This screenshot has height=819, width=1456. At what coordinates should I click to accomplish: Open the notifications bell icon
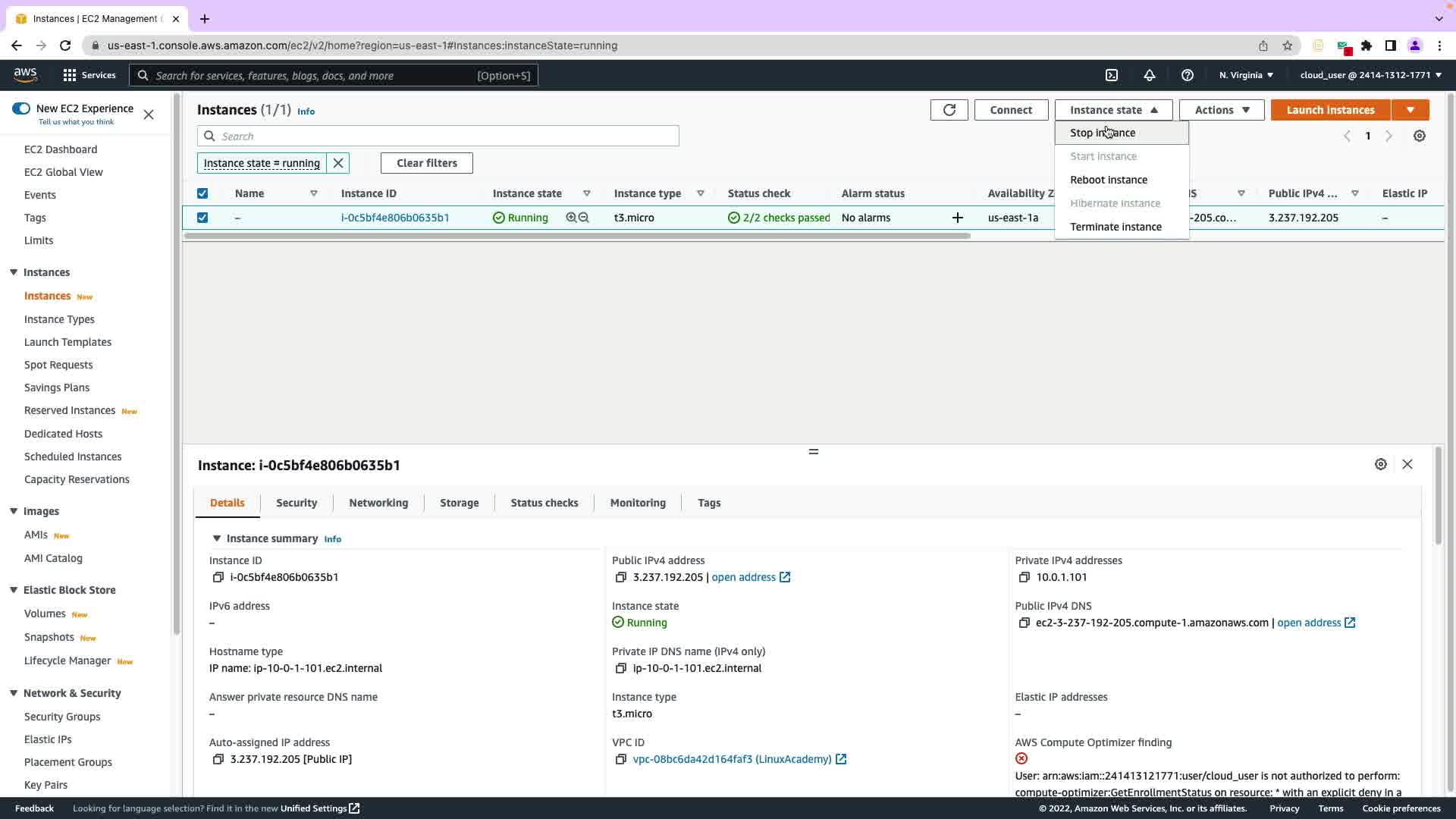[1150, 75]
